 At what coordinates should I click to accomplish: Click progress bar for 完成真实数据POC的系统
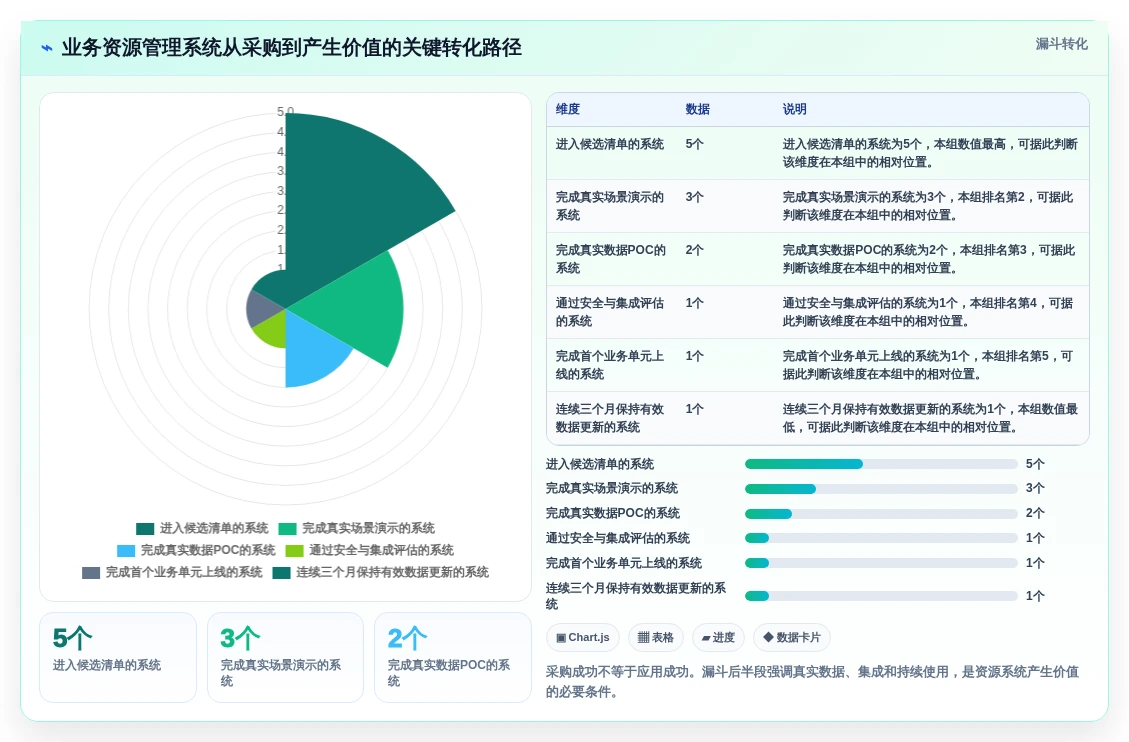click(881, 514)
